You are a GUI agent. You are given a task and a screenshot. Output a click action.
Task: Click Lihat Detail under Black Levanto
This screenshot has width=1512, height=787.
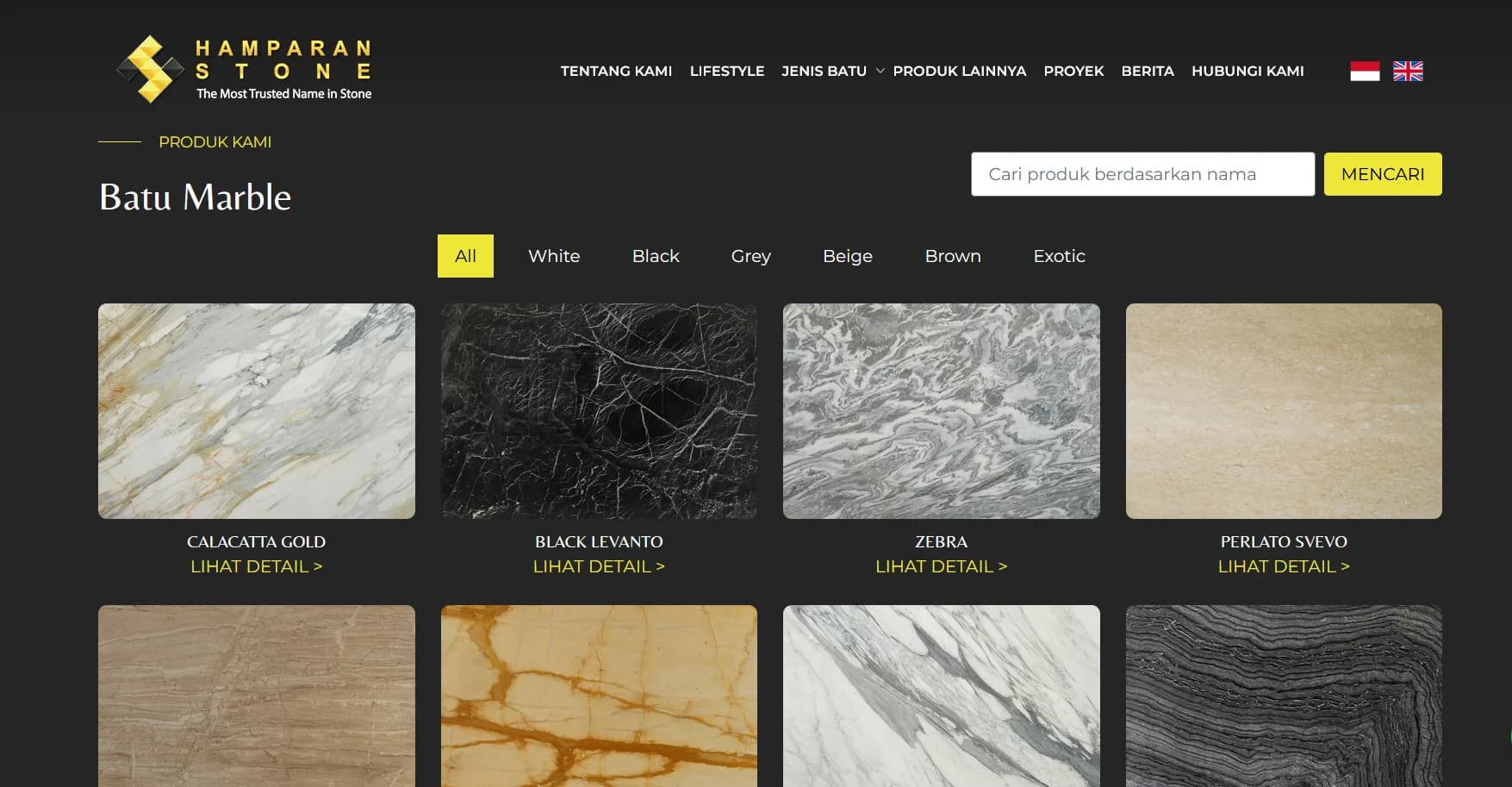(x=599, y=566)
